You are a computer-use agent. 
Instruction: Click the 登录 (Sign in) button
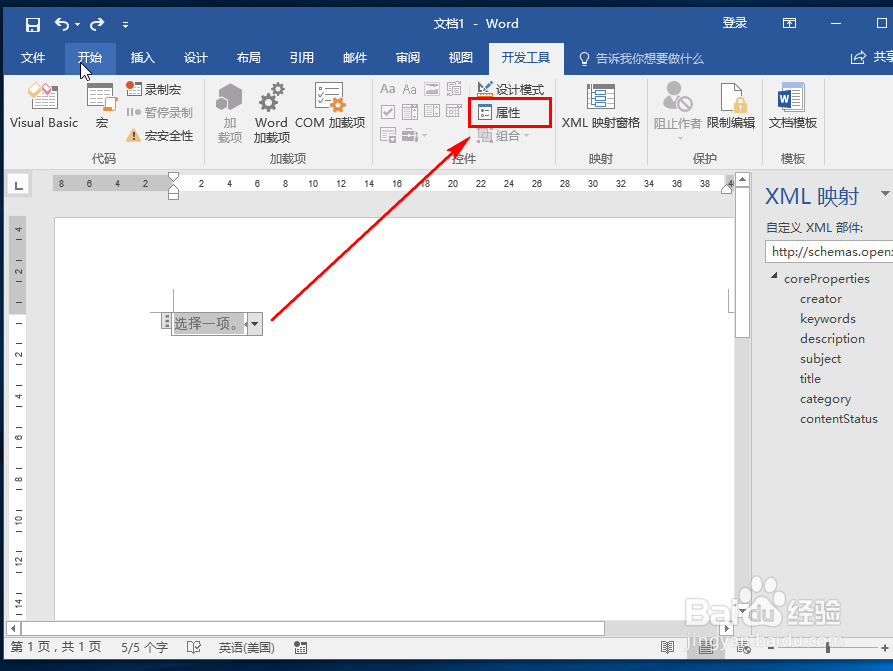735,22
